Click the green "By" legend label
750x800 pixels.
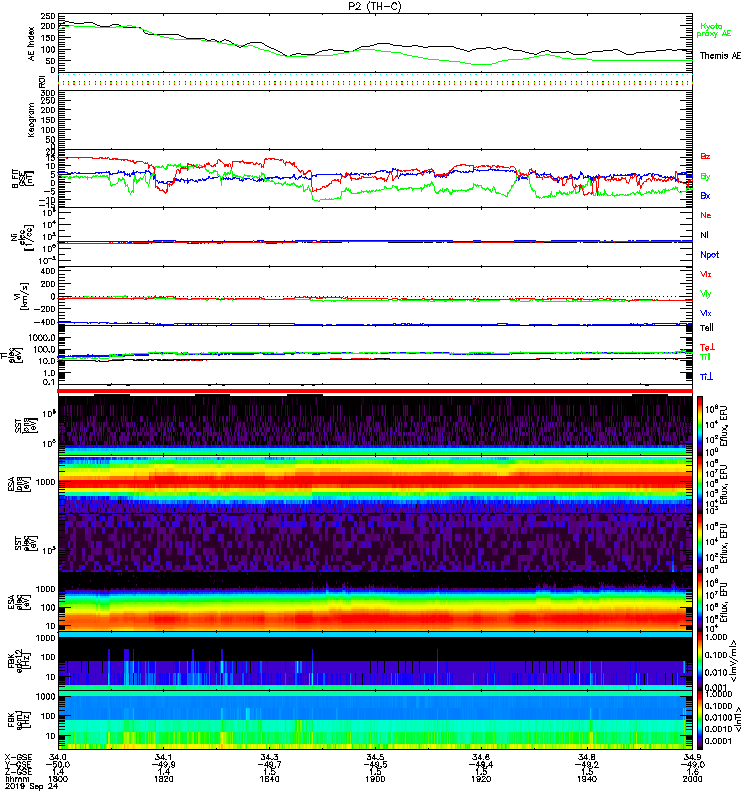(x=705, y=177)
